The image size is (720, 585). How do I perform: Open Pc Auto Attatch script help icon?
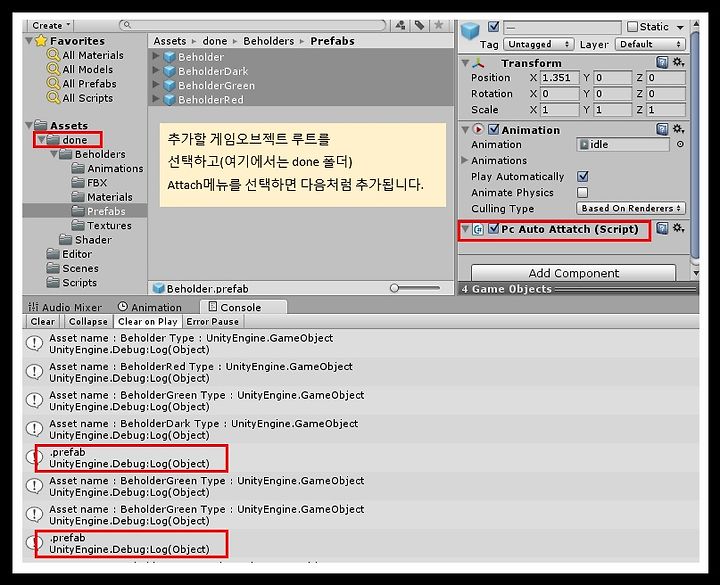(x=662, y=228)
